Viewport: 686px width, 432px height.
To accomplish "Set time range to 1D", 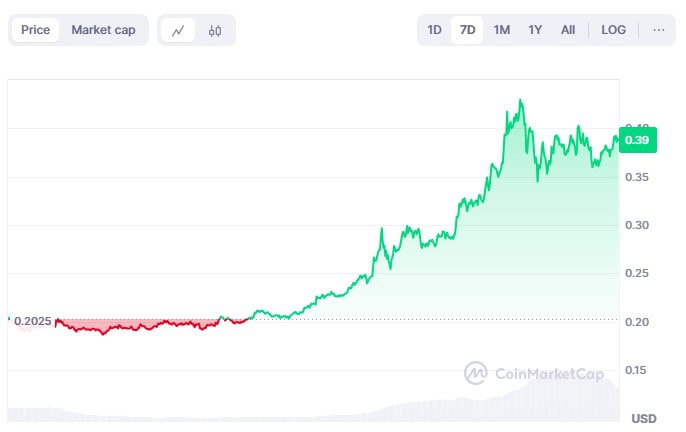I will click(x=434, y=30).
